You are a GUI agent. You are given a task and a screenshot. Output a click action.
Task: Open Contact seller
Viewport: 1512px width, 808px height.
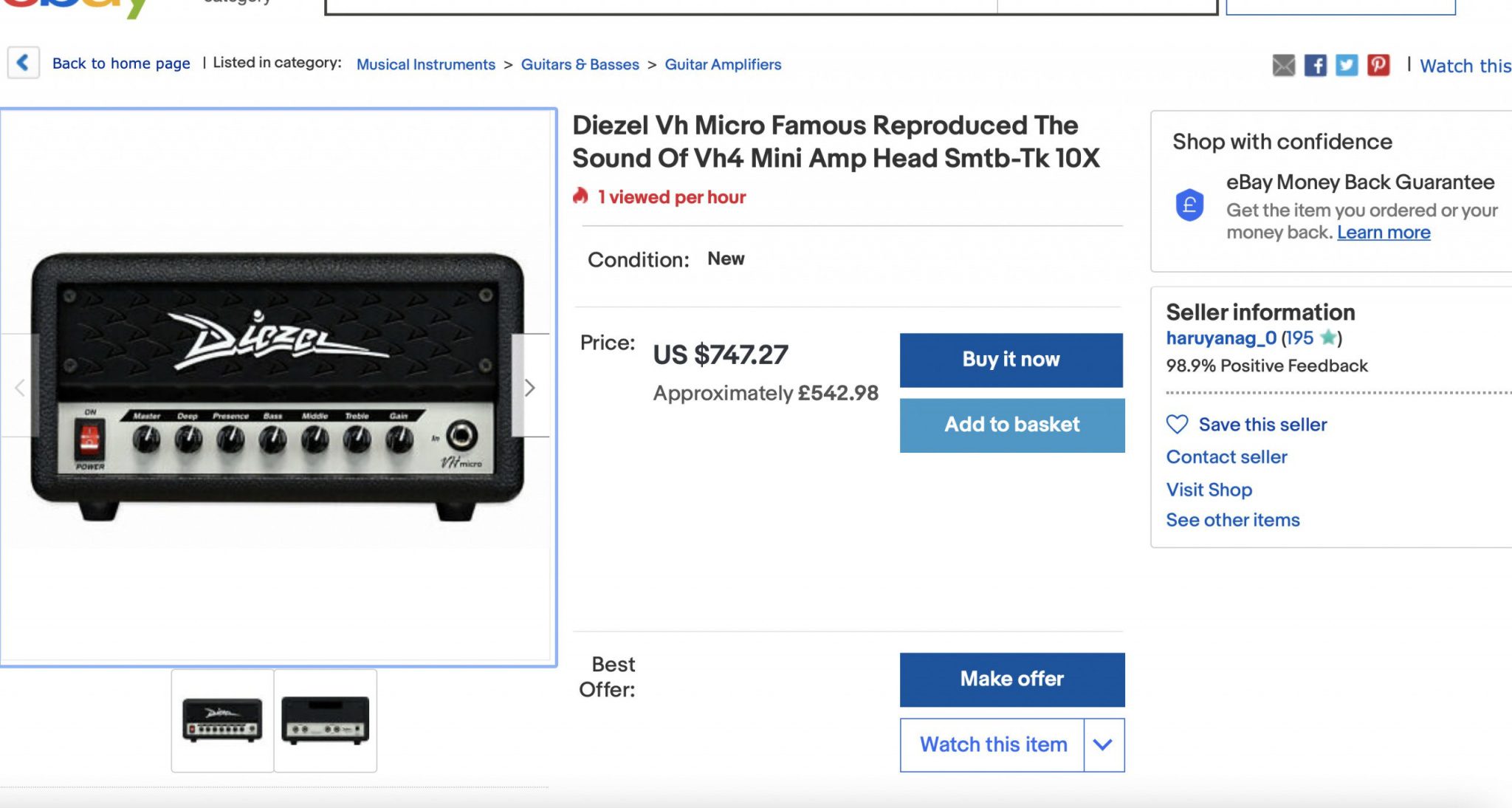click(1226, 456)
